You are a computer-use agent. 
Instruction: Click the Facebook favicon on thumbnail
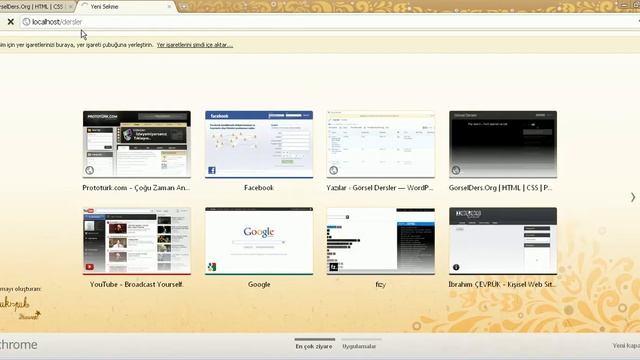coord(212,170)
